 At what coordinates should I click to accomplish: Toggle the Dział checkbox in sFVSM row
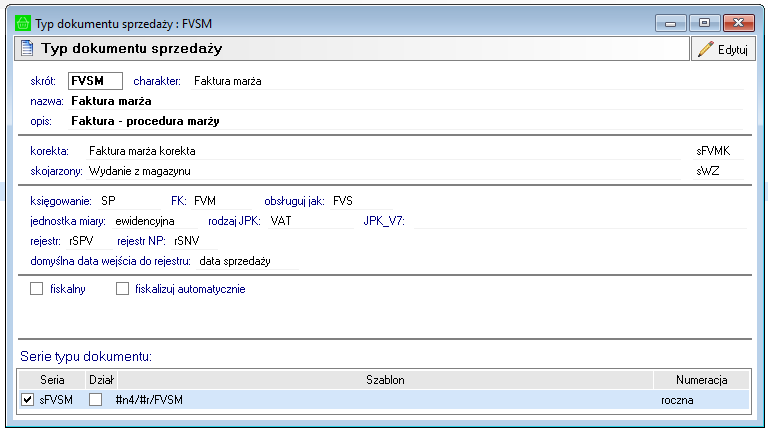[x=95, y=399]
